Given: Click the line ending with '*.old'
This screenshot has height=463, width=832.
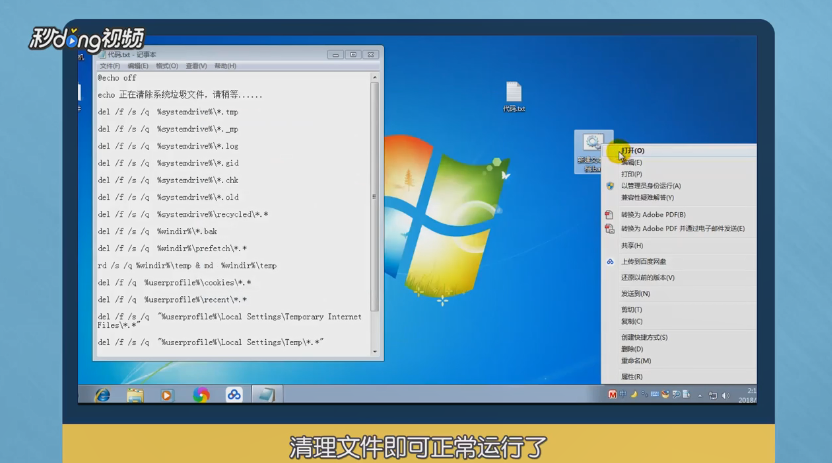Looking at the screenshot, I should pos(168,197).
